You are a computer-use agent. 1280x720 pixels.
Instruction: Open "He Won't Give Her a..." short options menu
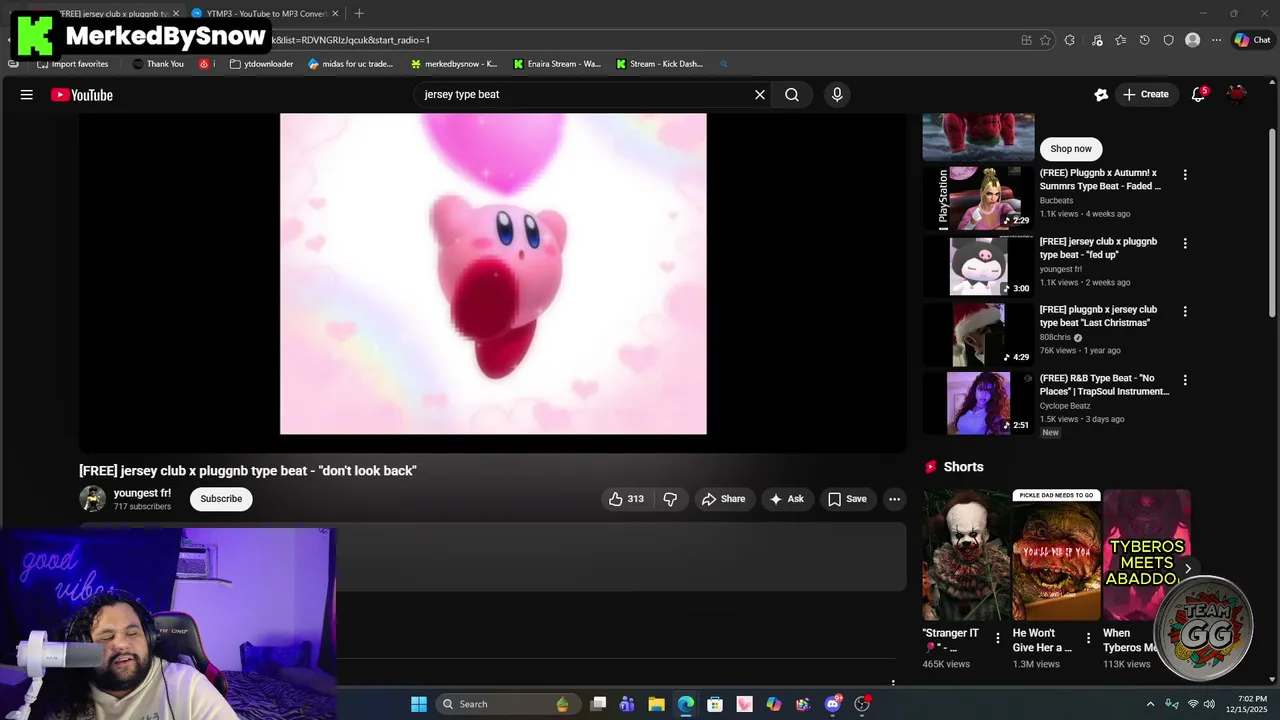(x=1087, y=638)
